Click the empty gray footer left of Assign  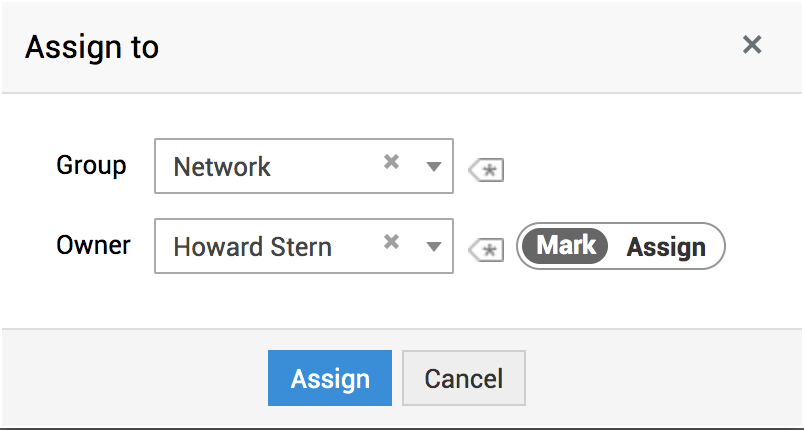pos(130,378)
